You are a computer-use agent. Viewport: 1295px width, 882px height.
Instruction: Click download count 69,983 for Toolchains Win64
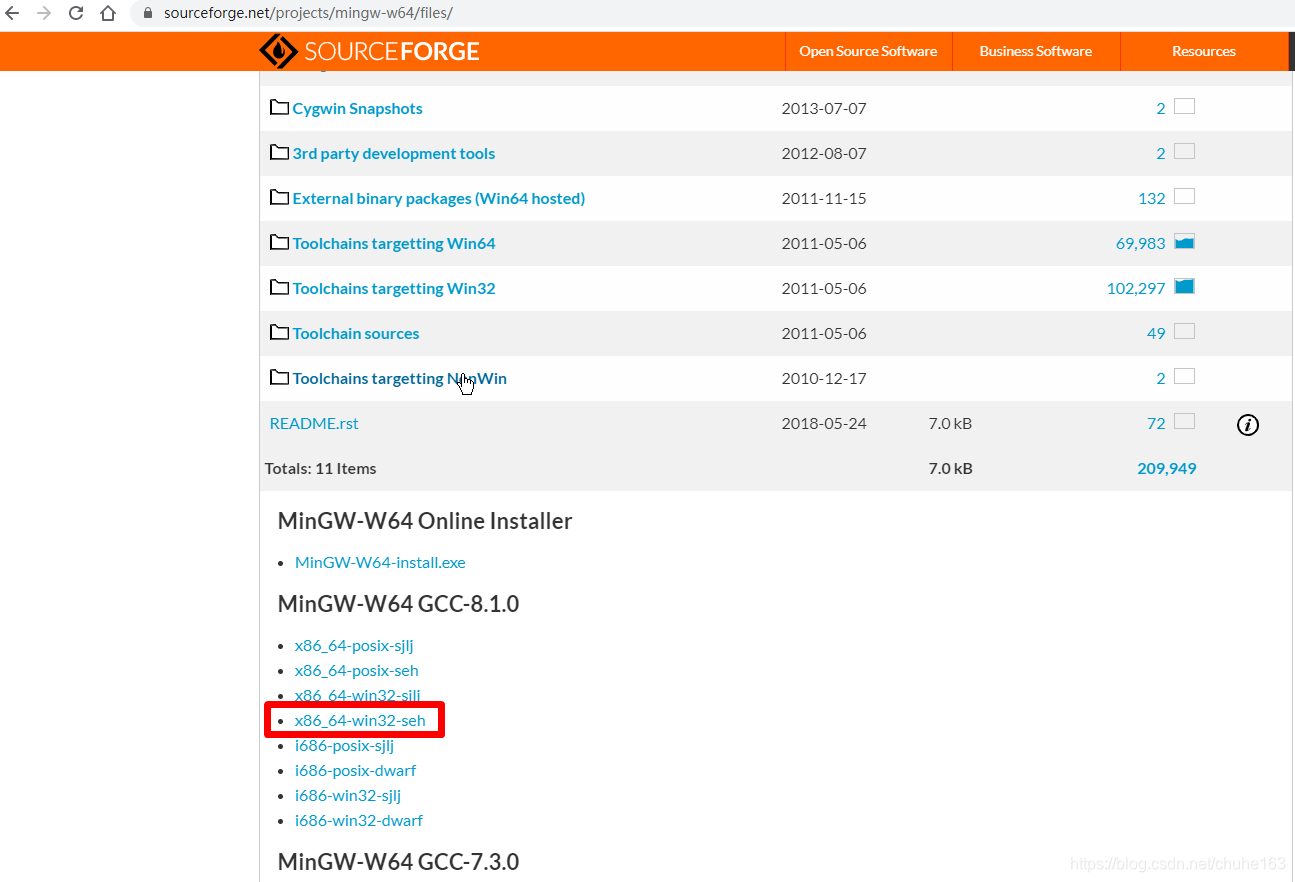[1140, 243]
